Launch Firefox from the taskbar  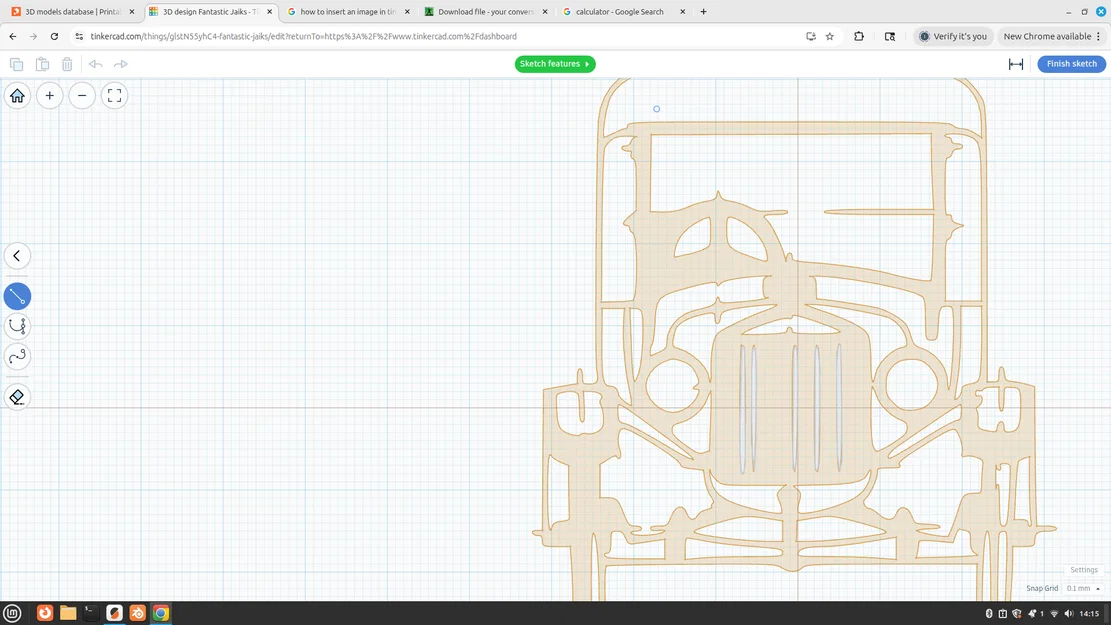pos(45,613)
